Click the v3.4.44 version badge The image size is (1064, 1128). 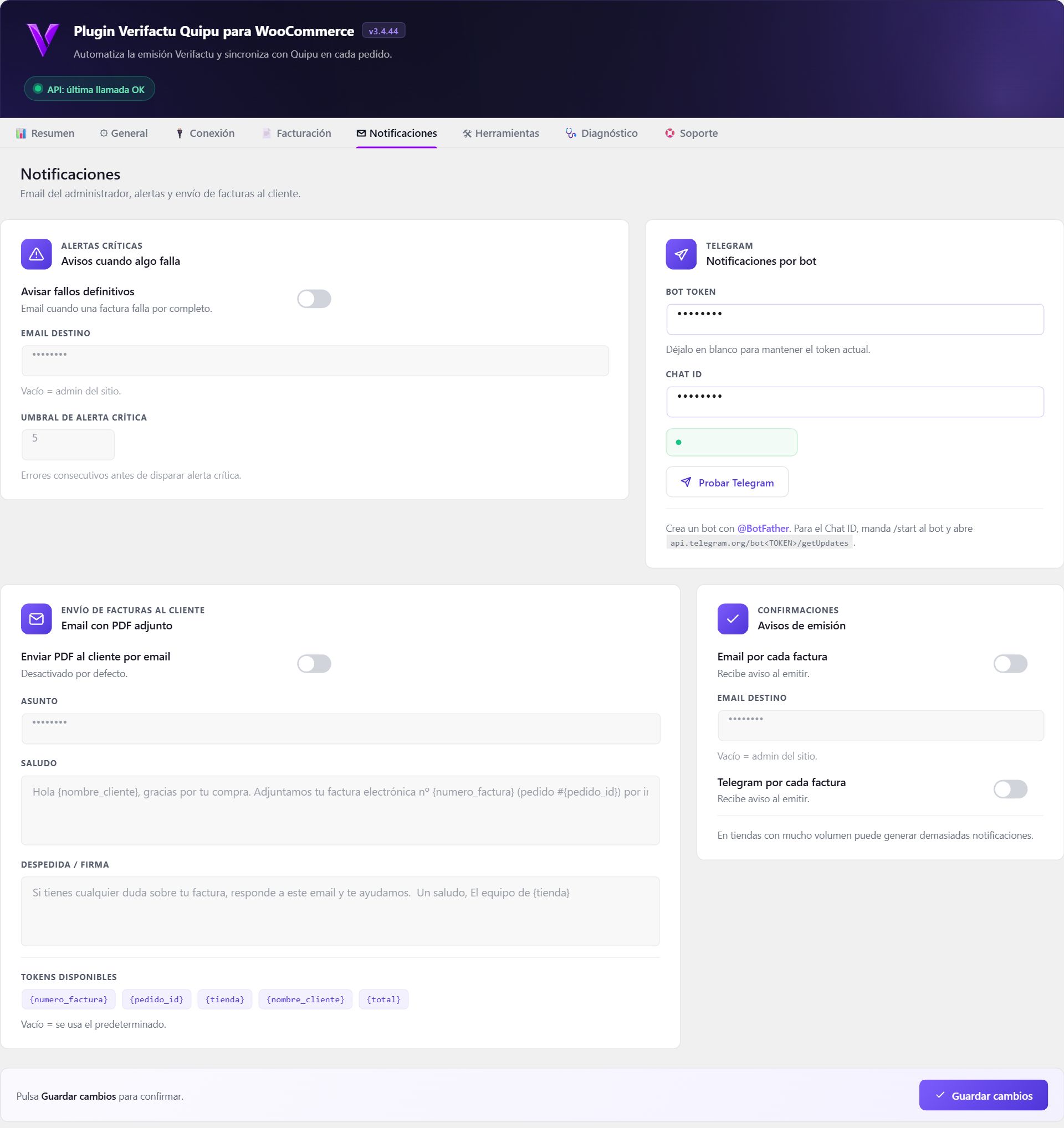383,30
